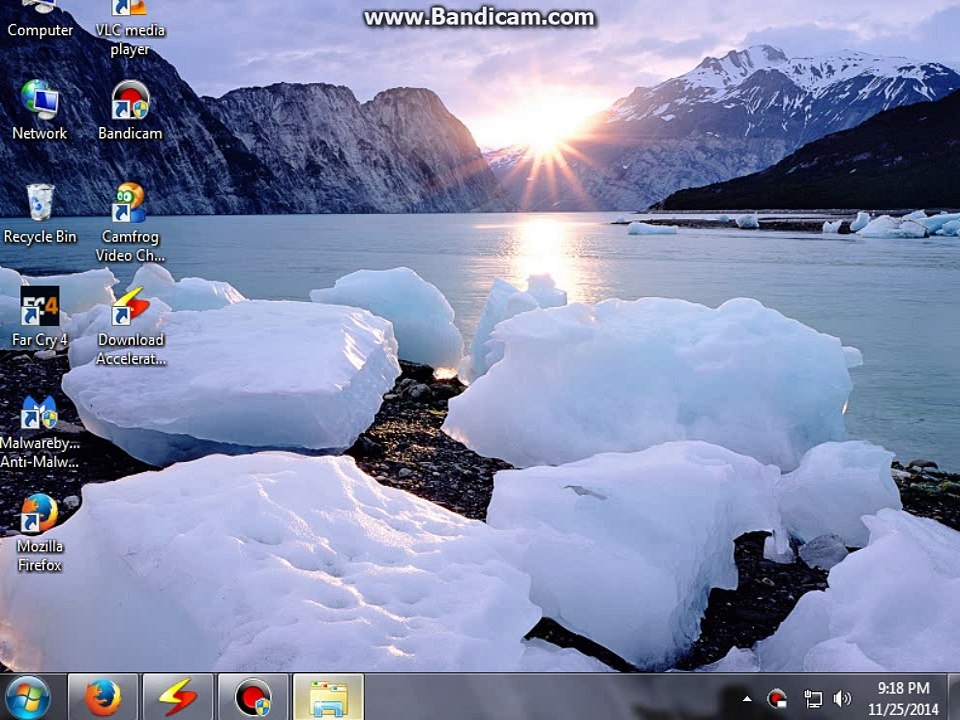The width and height of the screenshot is (960, 720).
Task: Open the Computer desktop icon
Action: [x=40, y=20]
